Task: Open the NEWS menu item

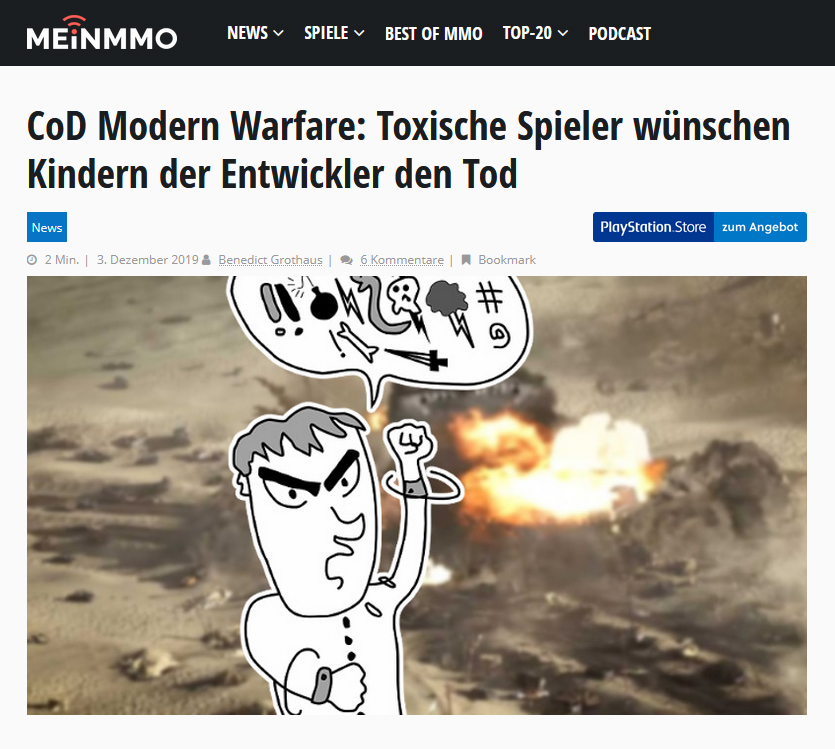Action: tap(248, 33)
